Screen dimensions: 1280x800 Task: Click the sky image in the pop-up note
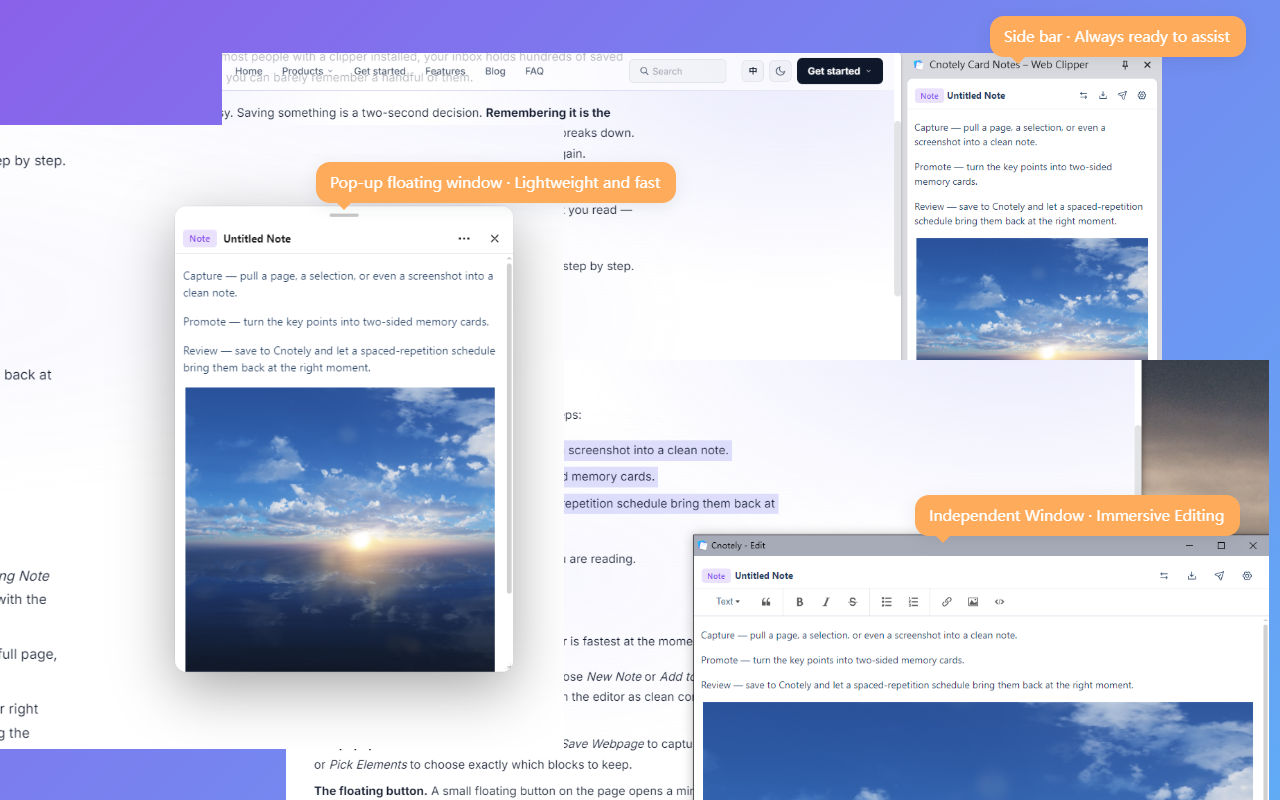340,529
